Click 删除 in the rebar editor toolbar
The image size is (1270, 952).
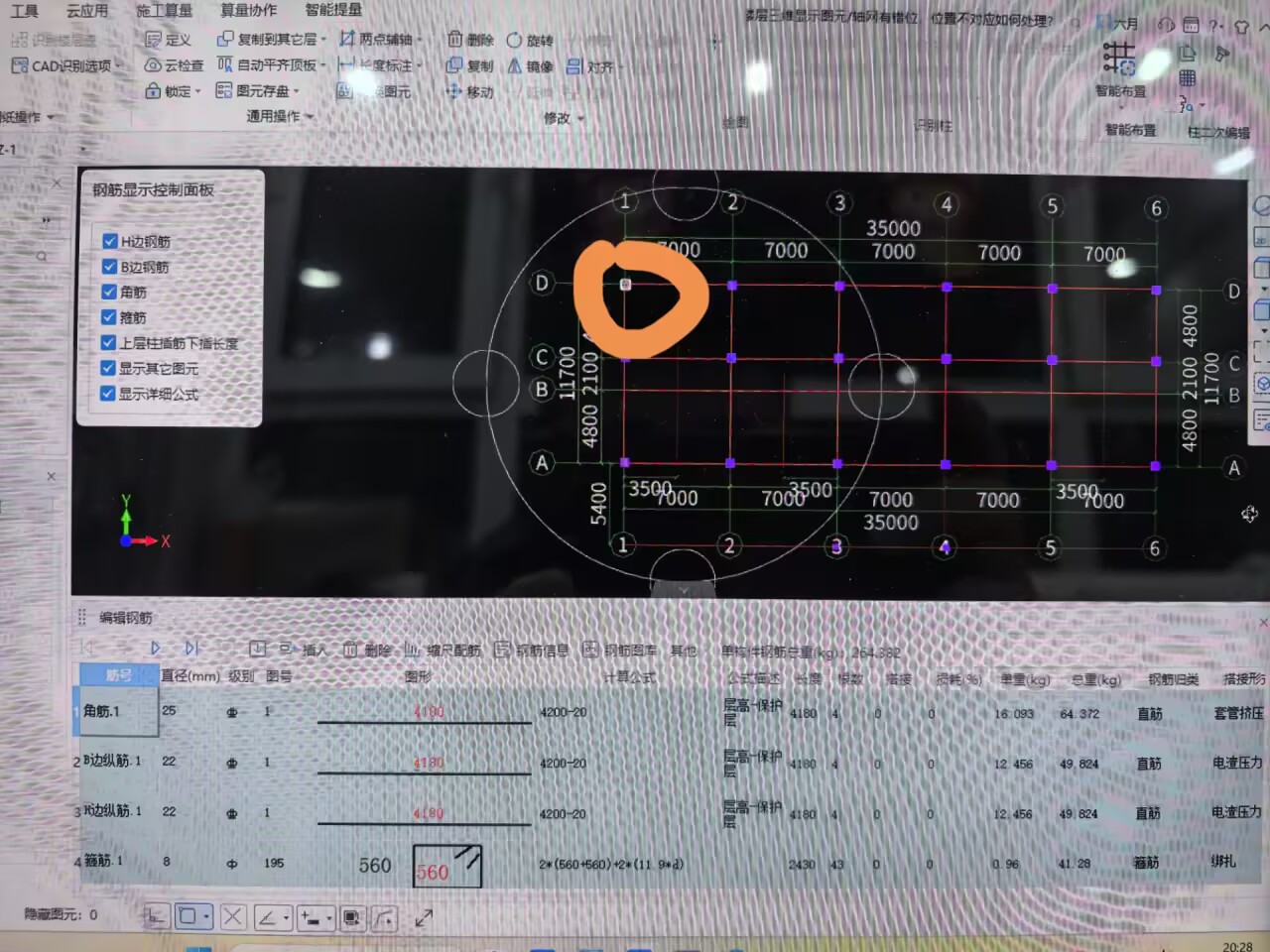tap(367, 650)
